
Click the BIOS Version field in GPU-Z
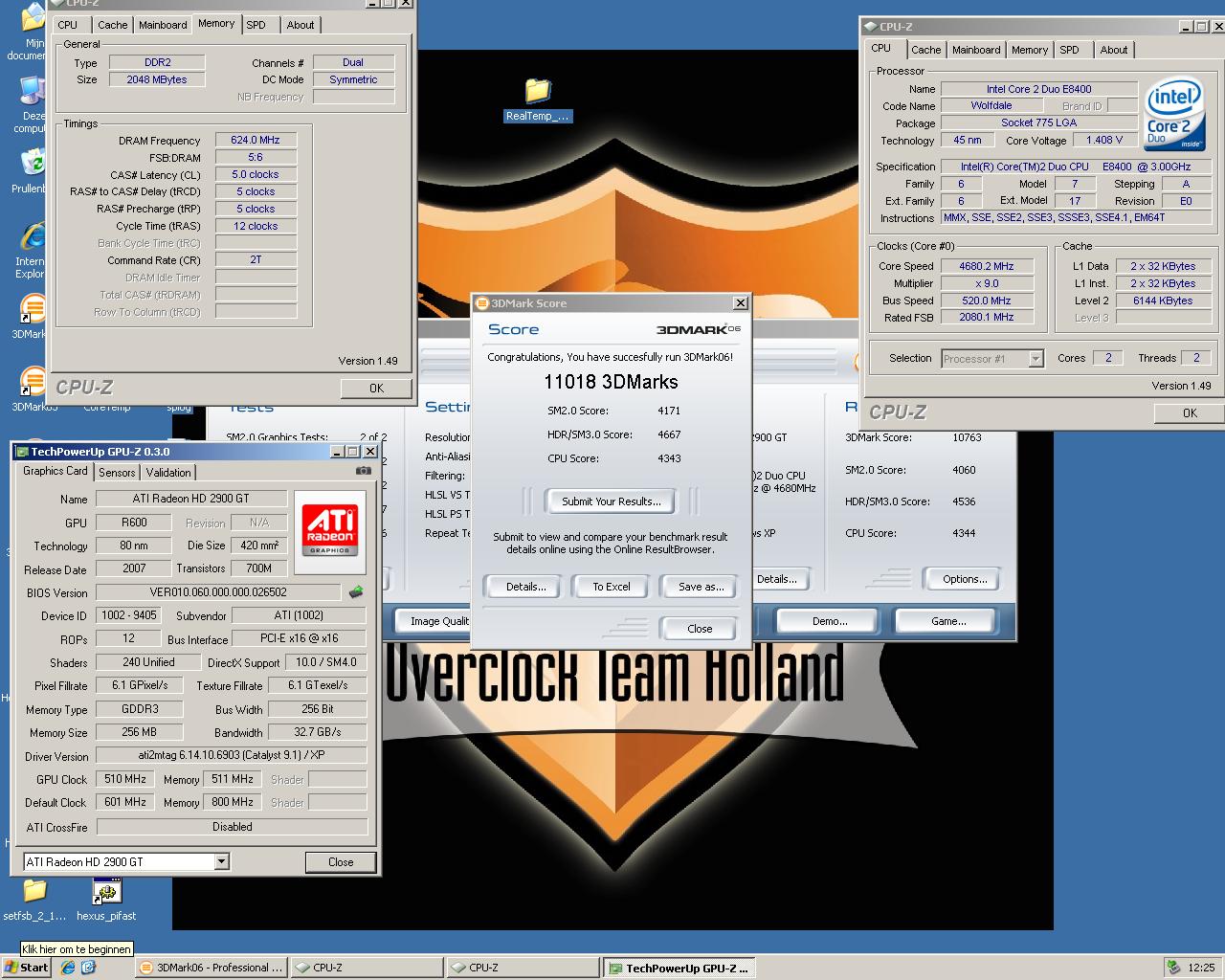point(218,592)
